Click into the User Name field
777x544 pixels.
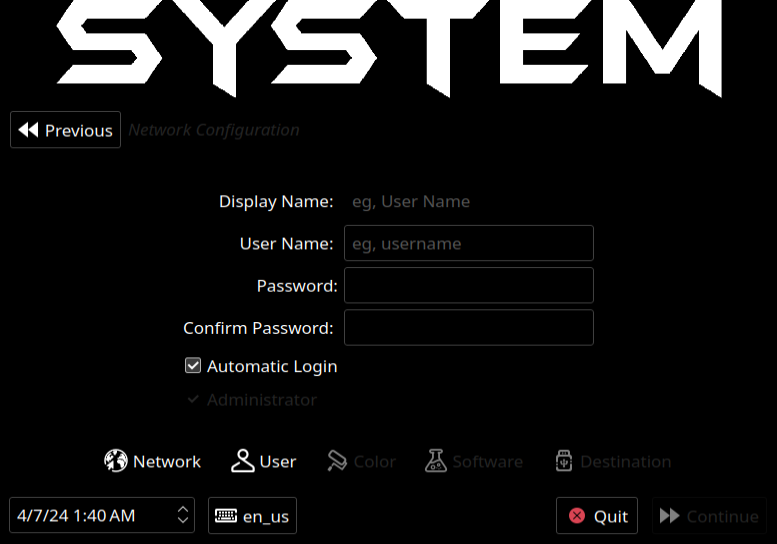[x=468, y=243]
